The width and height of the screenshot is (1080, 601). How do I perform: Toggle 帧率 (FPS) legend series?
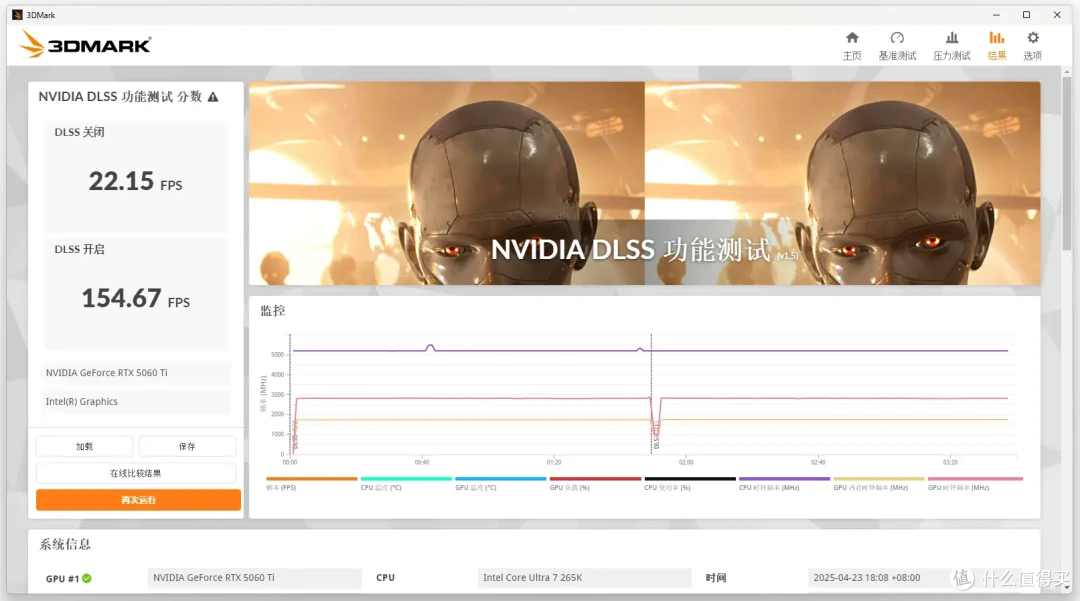click(311, 479)
